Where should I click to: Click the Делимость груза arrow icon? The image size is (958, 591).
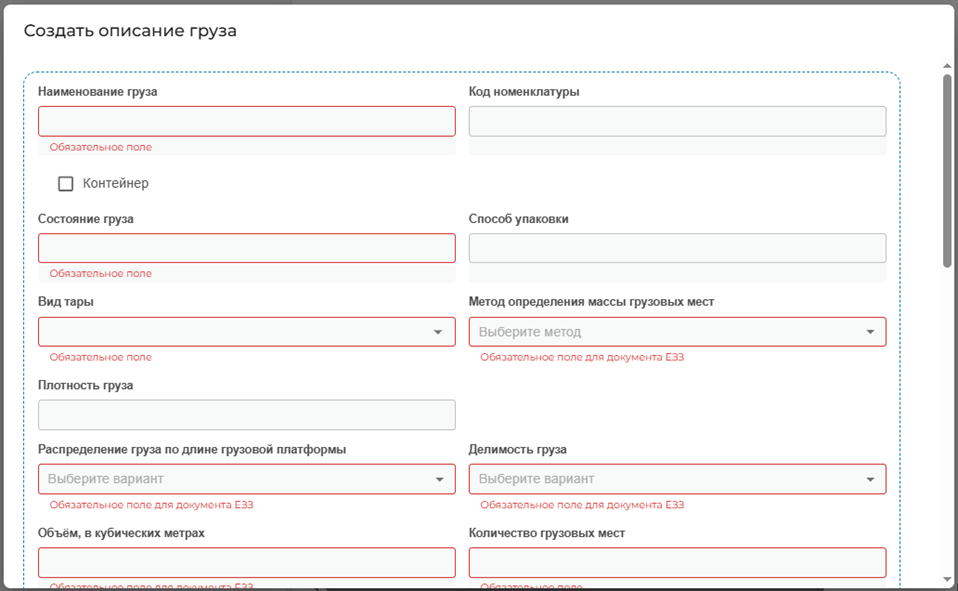pos(870,479)
